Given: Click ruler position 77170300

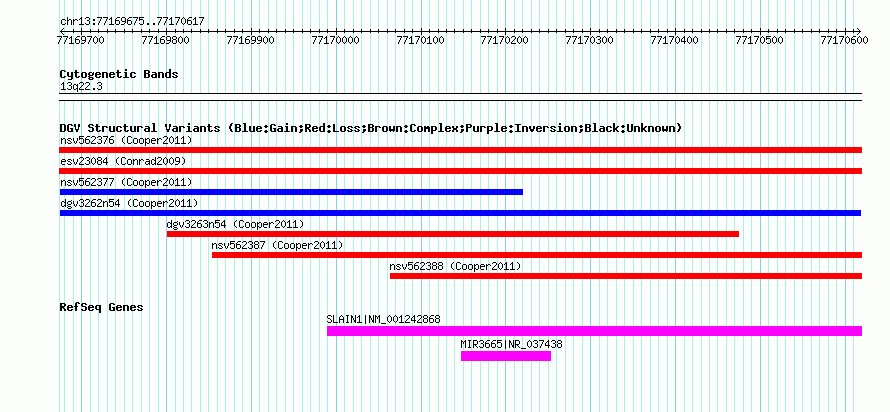Looking at the screenshot, I should 590,40.
